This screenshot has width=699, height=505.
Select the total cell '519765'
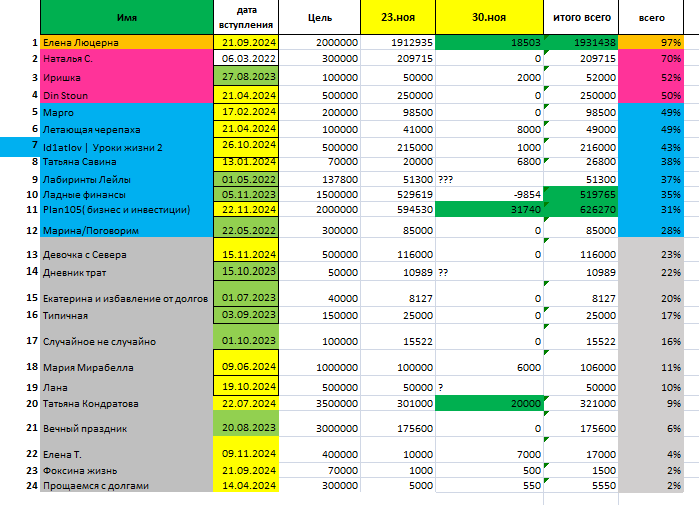pyautogui.click(x=581, y=194)
